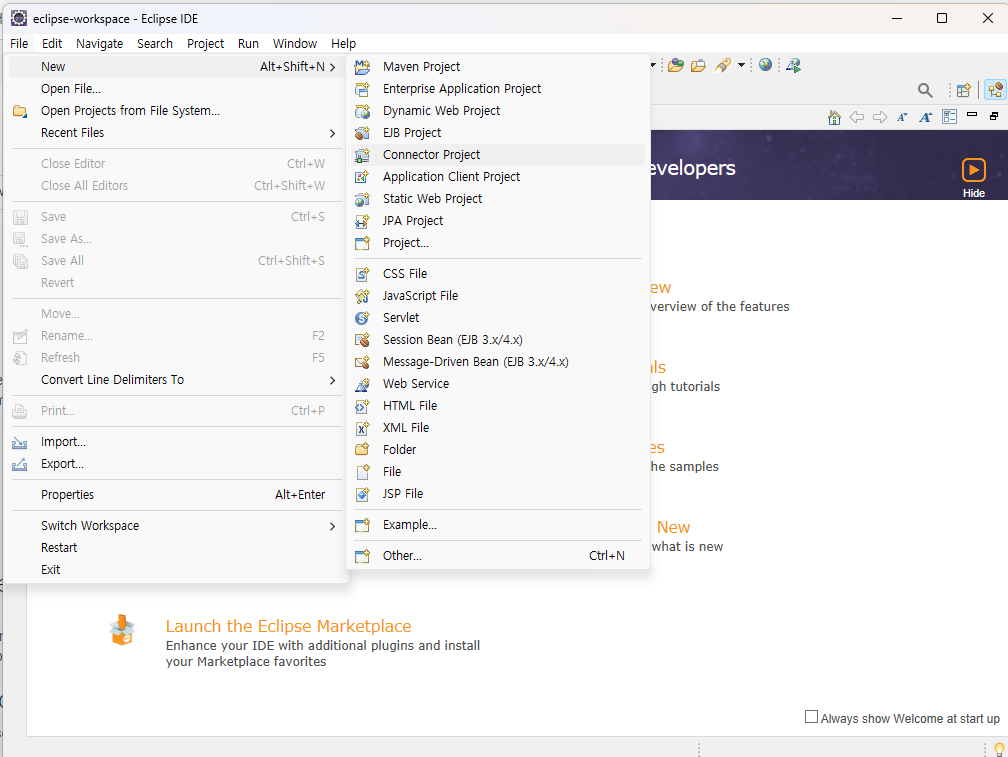This screenshot has width=1008, height=757.
Task: Select Connector Project icon
Action: coord(363,155)
